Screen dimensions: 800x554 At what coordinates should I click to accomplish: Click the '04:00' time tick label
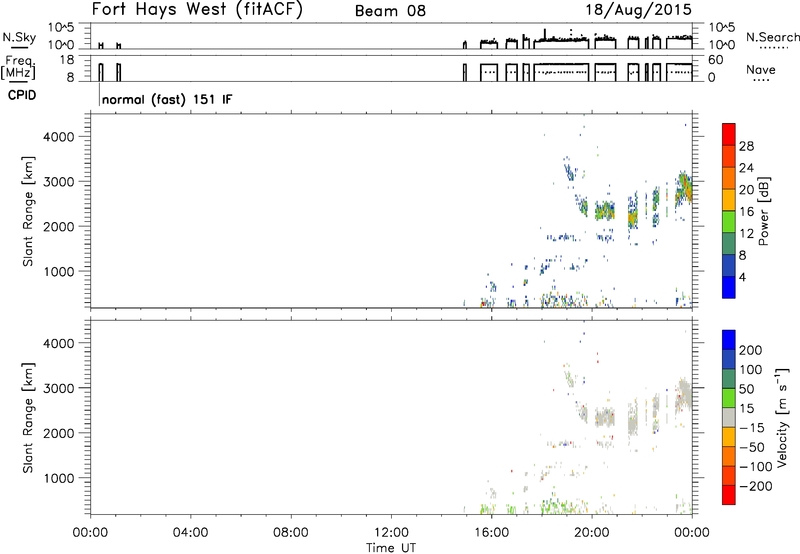pyautogui.click(x=190, y=533)
